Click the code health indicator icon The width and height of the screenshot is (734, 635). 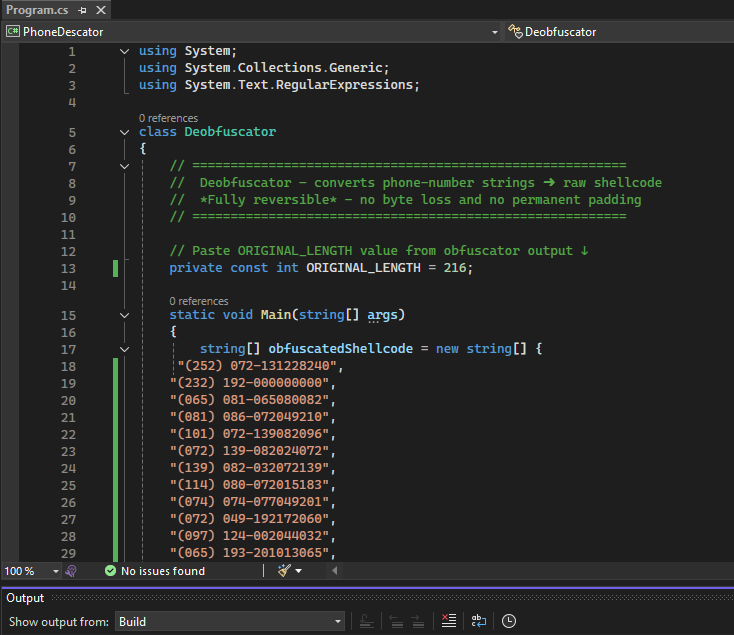71,571
